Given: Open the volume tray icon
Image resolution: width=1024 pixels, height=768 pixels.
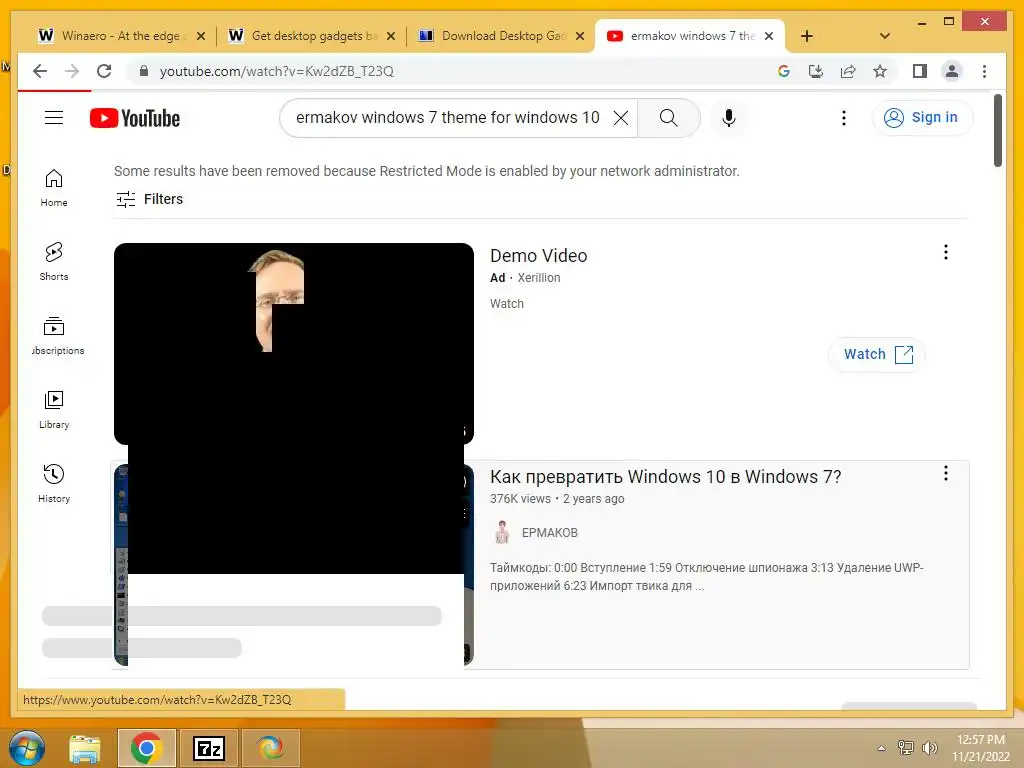Looking at the screenshot, I should [929, 748].
